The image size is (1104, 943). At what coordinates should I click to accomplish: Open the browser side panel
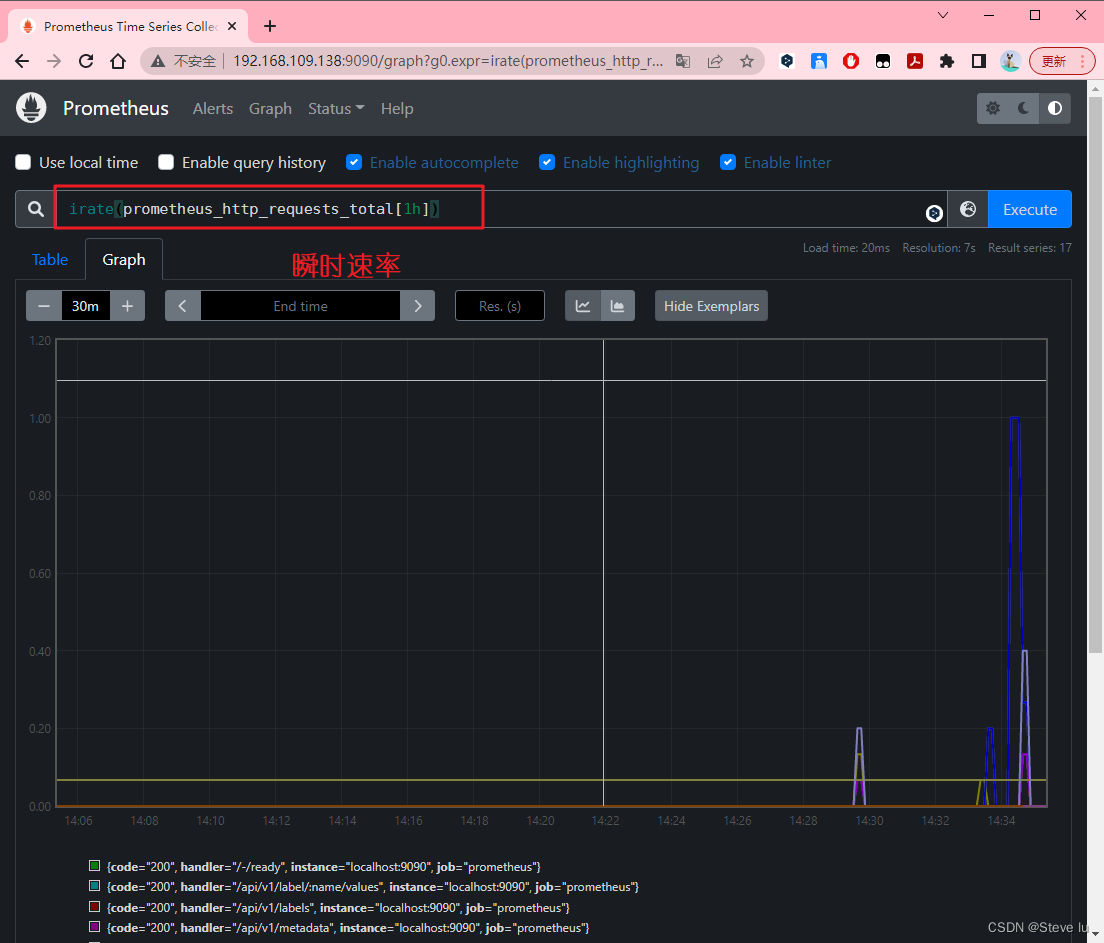point(979,61)
